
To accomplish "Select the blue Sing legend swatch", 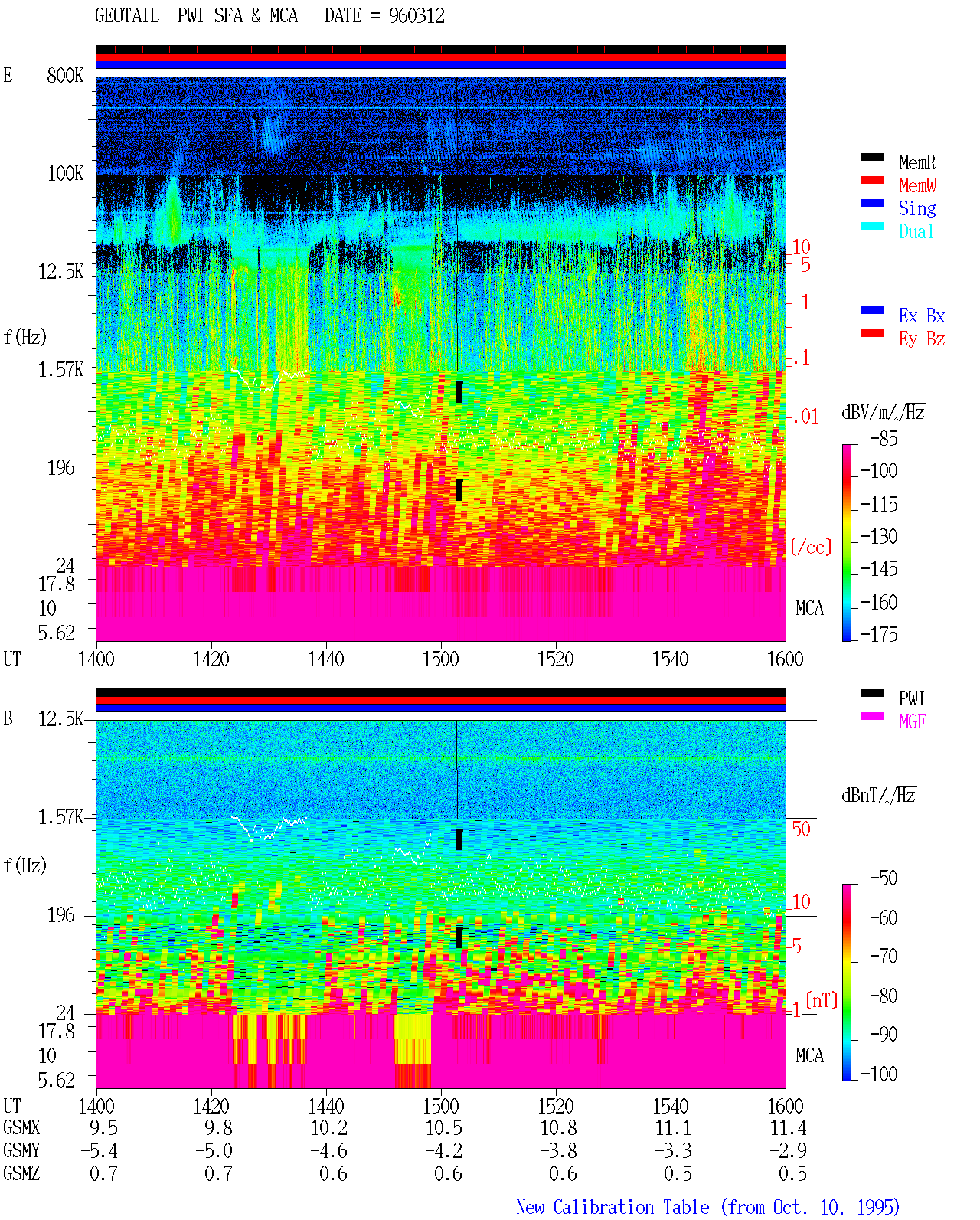I will [873, 203].
